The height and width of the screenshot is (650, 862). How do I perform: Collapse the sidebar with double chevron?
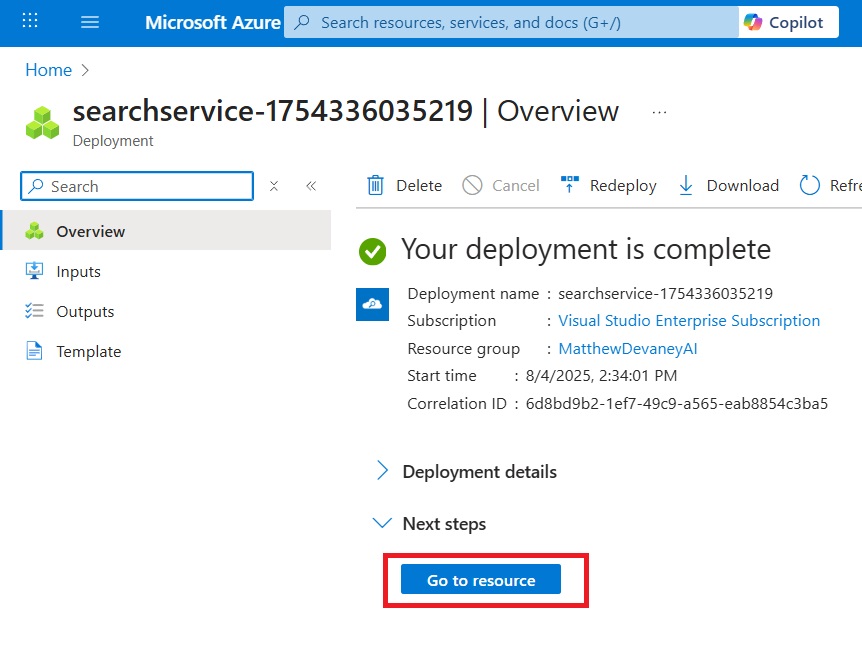tap(311, 186)
